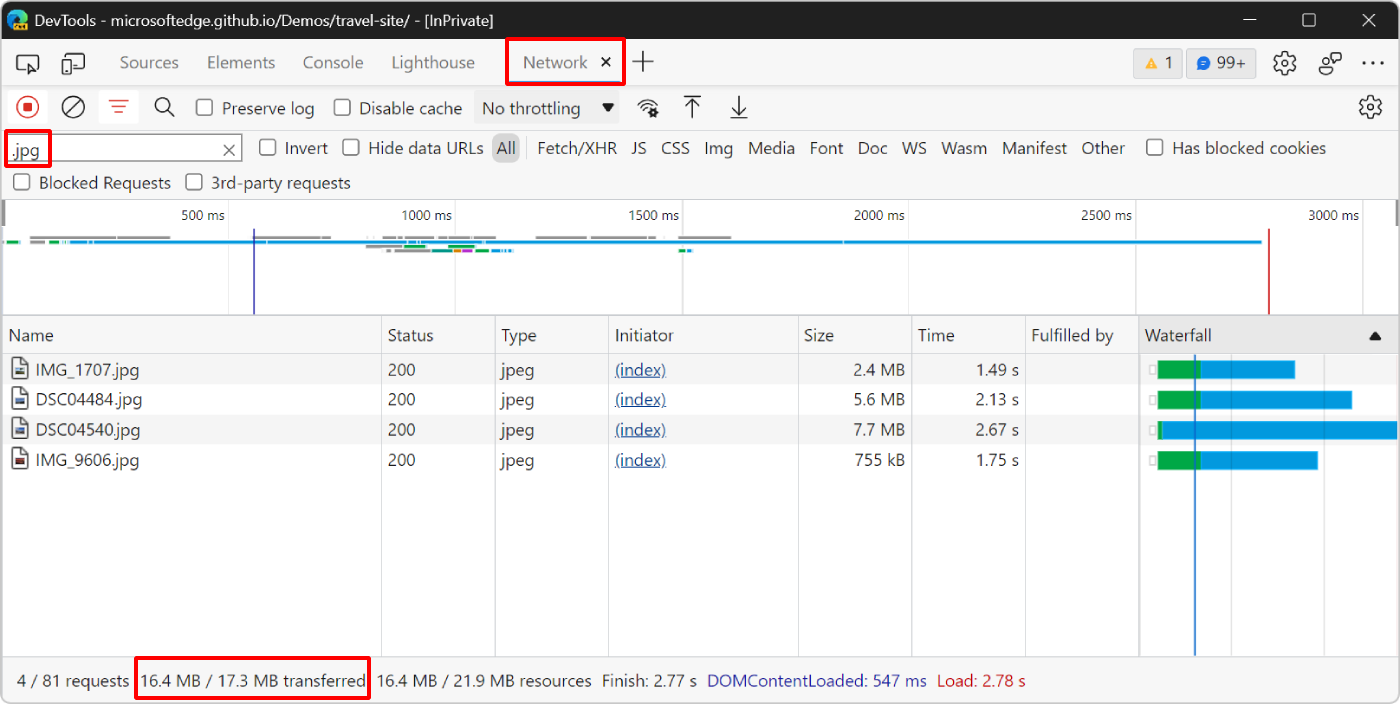
Task: Switch to the Console tab
Action: pyautogui.click(x=332, y=62)
